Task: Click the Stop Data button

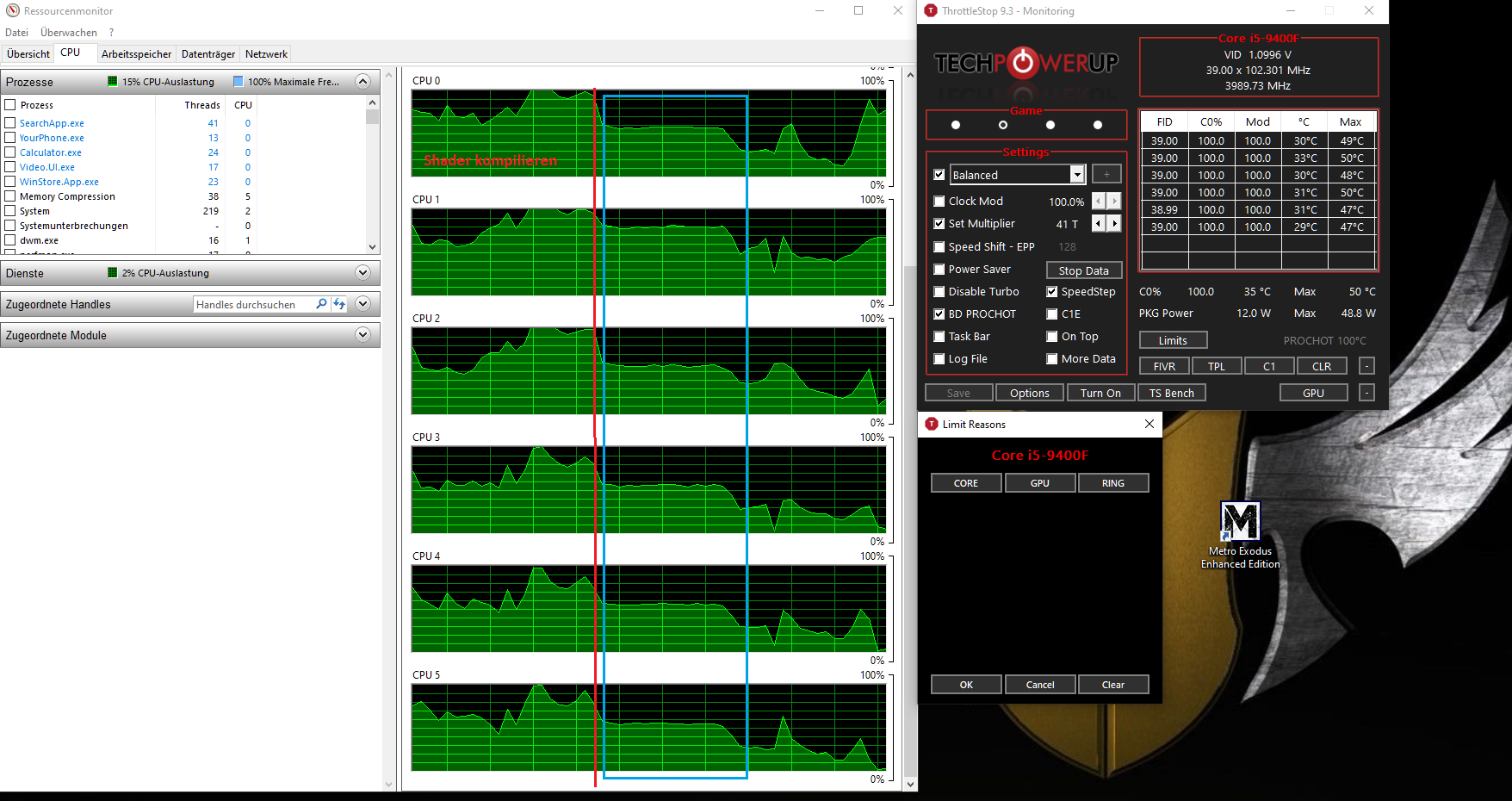Action: [x=1083, y=270]
